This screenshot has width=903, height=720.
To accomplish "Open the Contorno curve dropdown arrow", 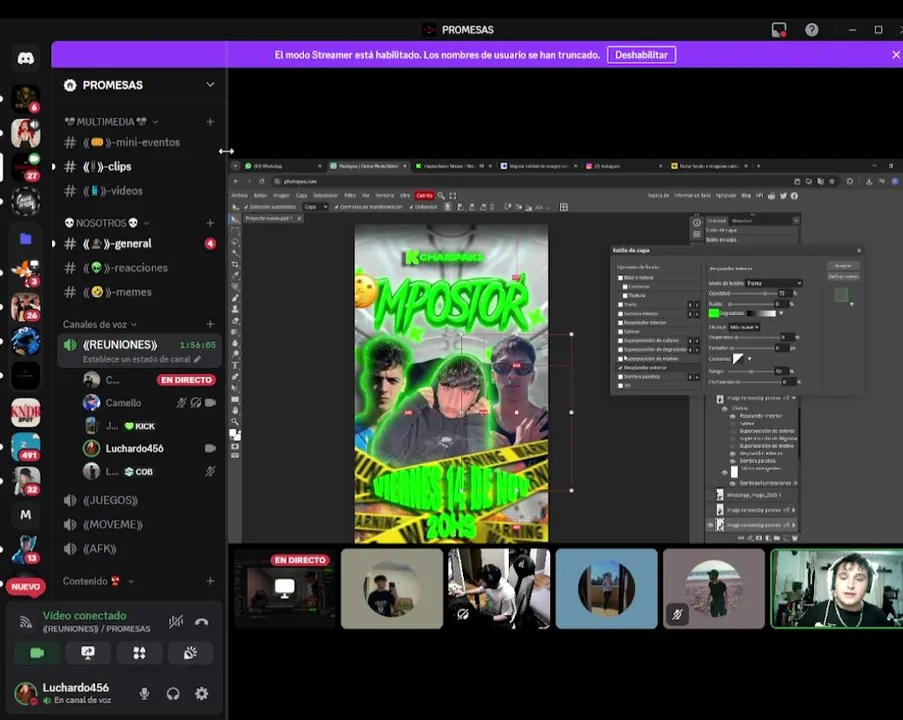I will pos(749,359).
